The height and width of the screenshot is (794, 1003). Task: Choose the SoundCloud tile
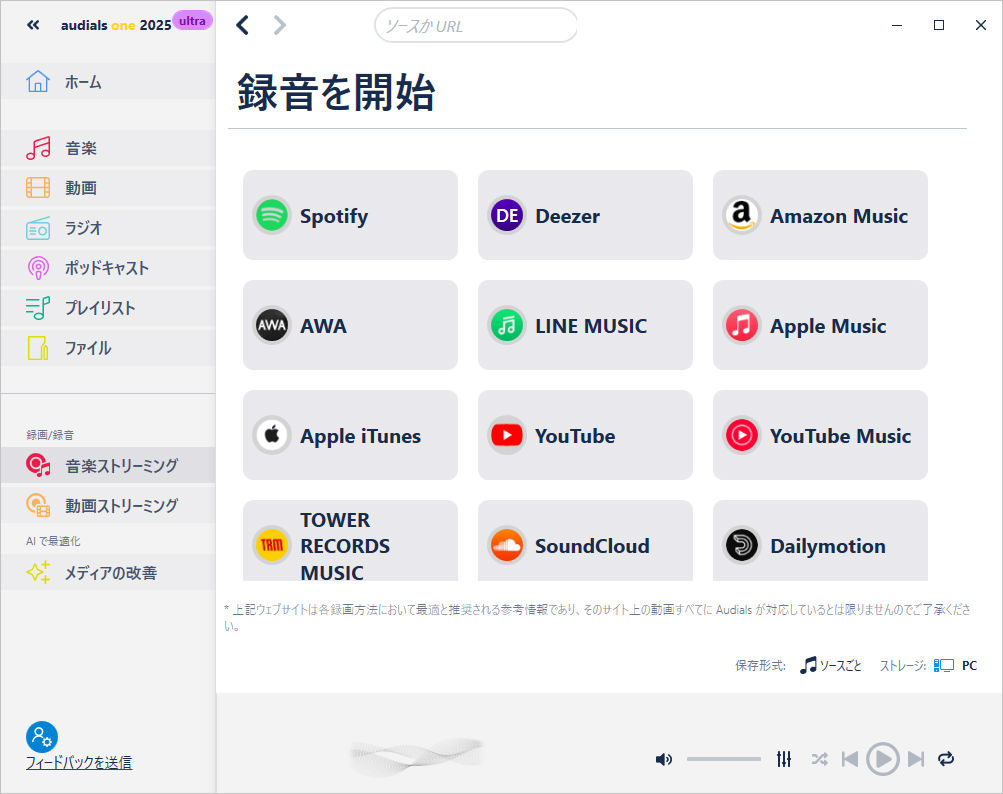tap(585, 541)
